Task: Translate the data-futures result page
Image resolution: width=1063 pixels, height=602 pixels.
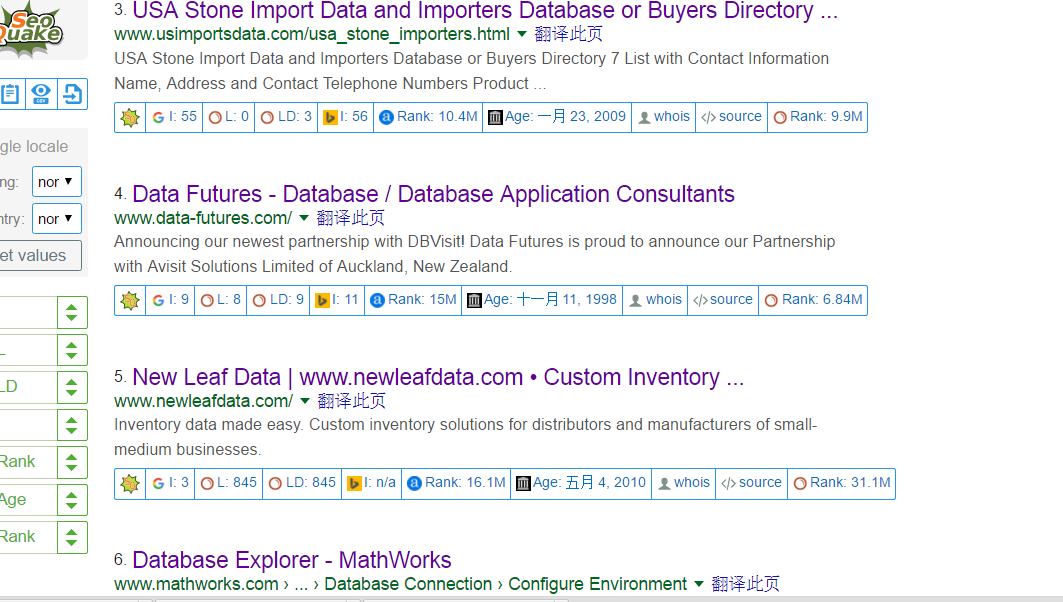Action: 350,218
